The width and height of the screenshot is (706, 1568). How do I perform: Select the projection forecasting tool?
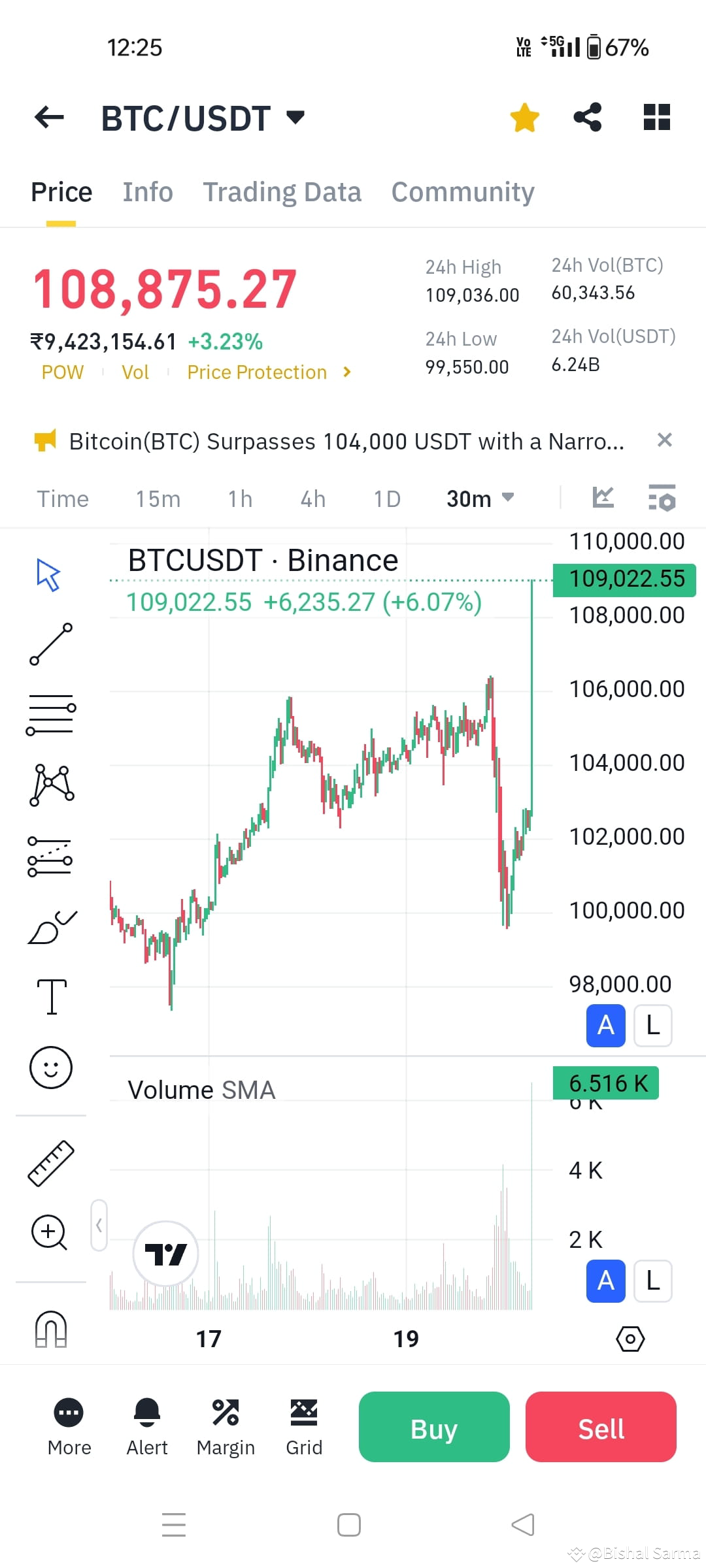[50, 857]
